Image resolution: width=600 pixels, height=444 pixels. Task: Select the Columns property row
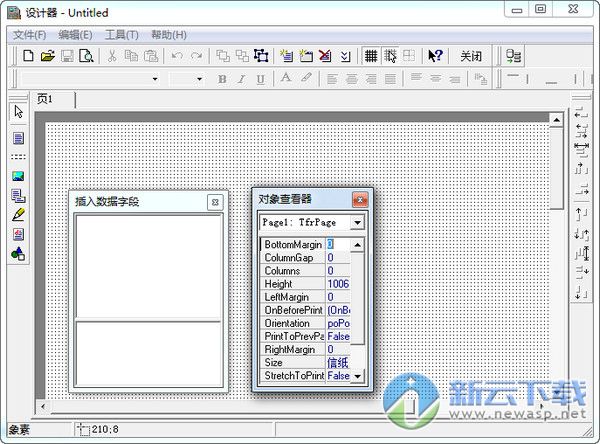click(305, 271)
